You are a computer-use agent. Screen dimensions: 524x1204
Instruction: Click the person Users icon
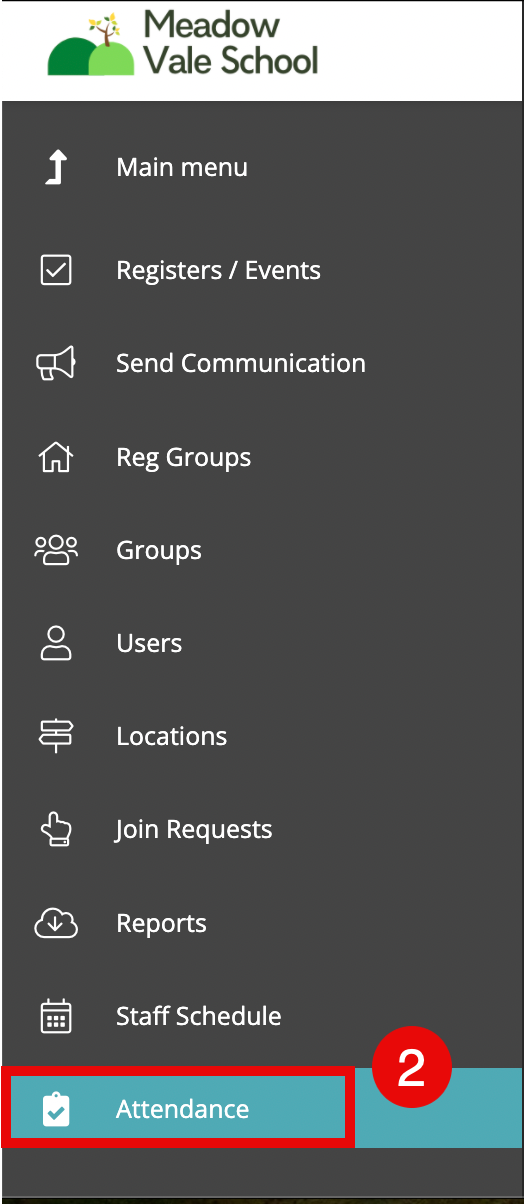[x=56, y=643]
